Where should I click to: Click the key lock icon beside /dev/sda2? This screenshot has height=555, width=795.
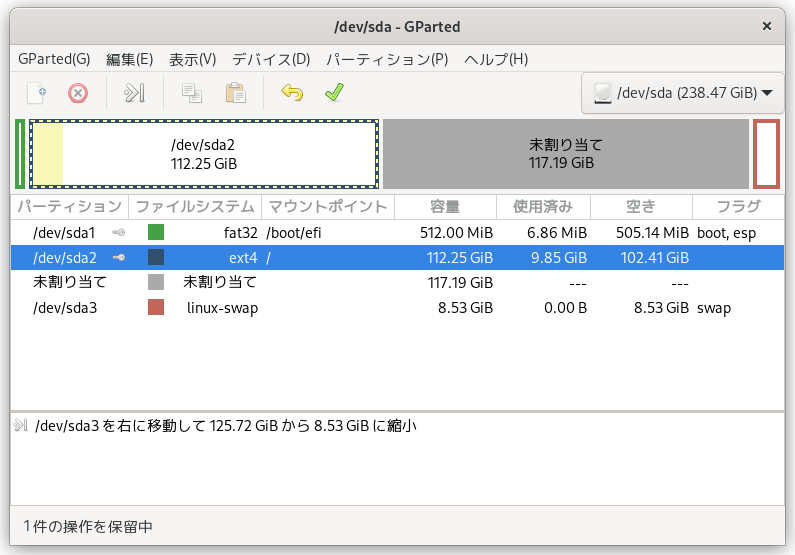tap(119, 257)
